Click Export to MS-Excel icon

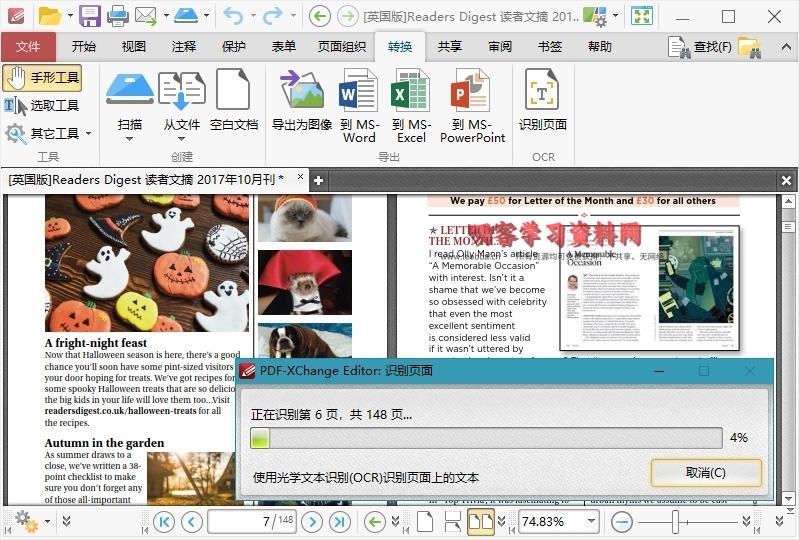tap(410, 90)
